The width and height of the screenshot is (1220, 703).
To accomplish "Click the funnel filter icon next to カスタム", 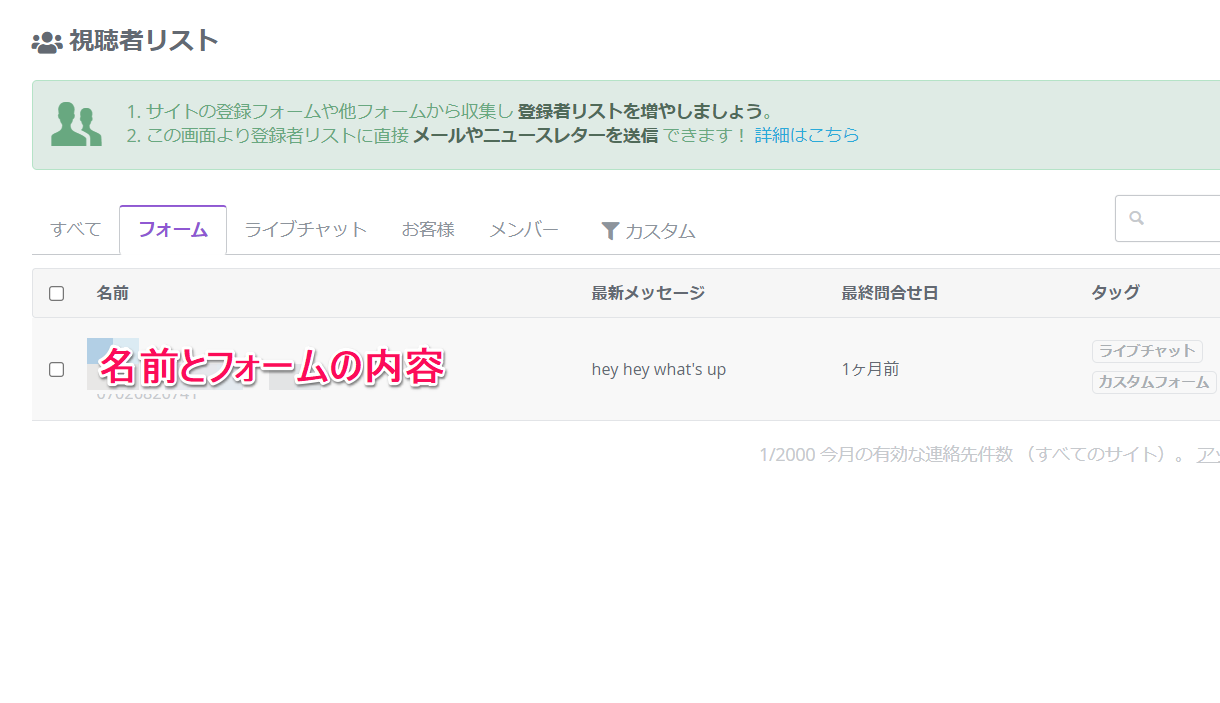I will click(610, 231).
